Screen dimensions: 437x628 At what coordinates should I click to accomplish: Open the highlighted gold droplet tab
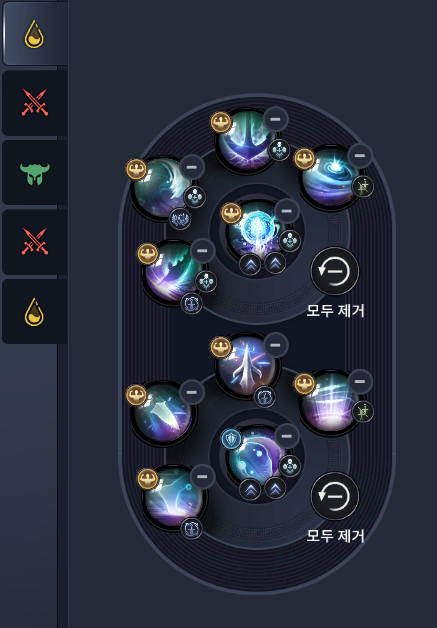tap(35, 34)
